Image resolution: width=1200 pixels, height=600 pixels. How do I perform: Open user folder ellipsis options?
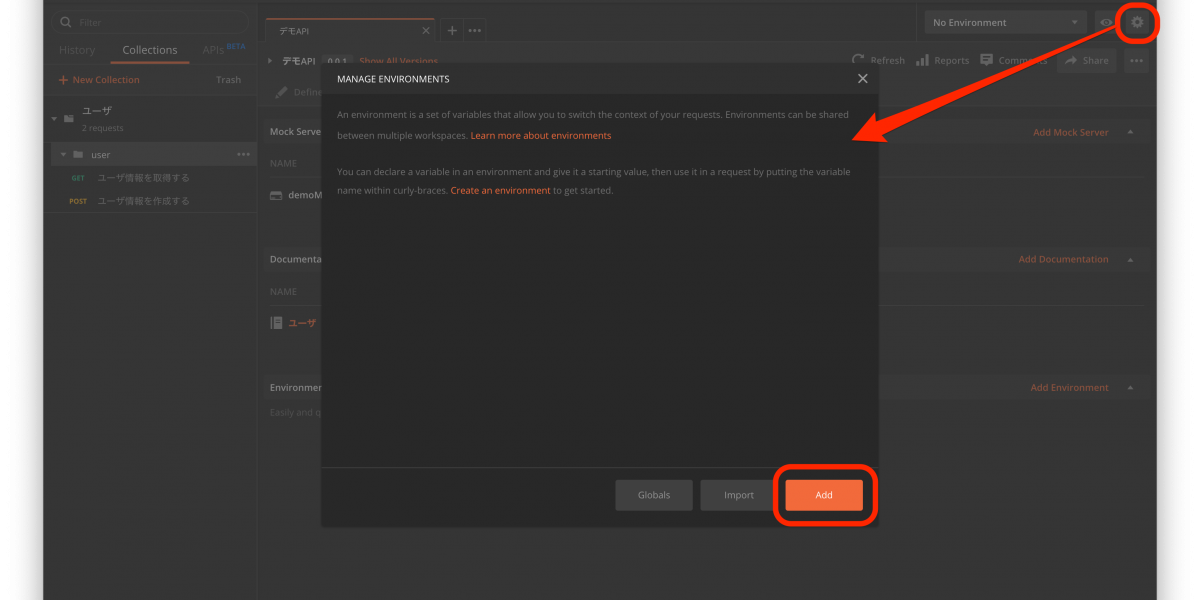pos(243,155)
